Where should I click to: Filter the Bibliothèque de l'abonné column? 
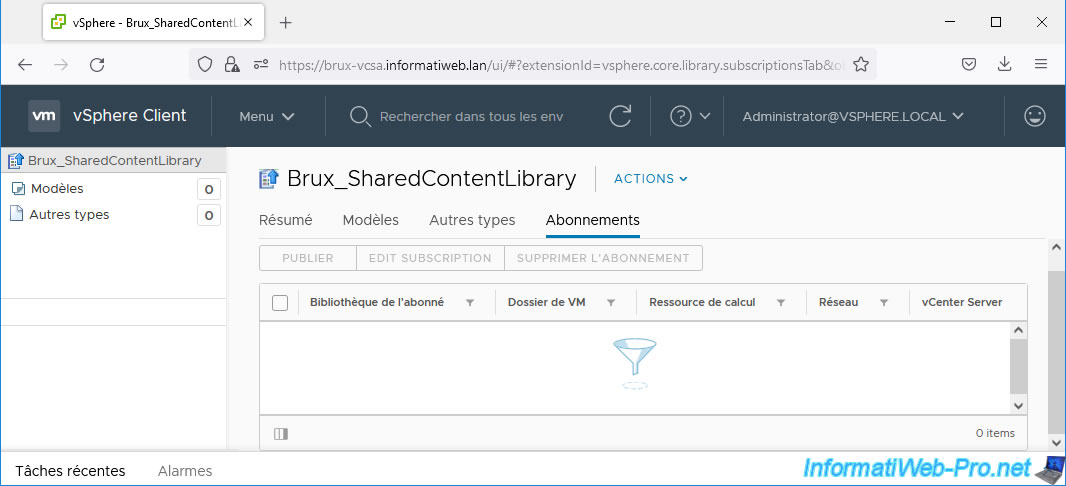(470, 303)
